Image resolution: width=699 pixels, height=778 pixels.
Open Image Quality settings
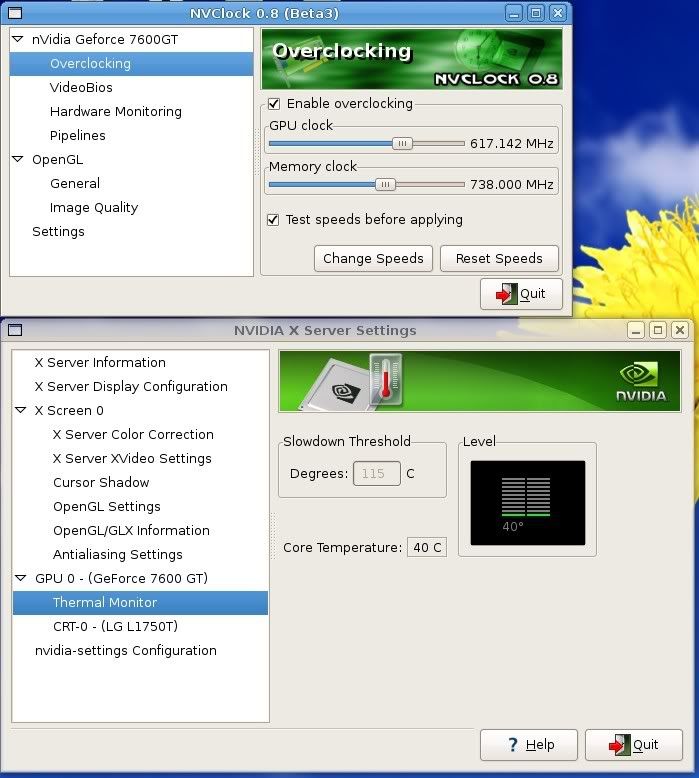pos(94,207)
